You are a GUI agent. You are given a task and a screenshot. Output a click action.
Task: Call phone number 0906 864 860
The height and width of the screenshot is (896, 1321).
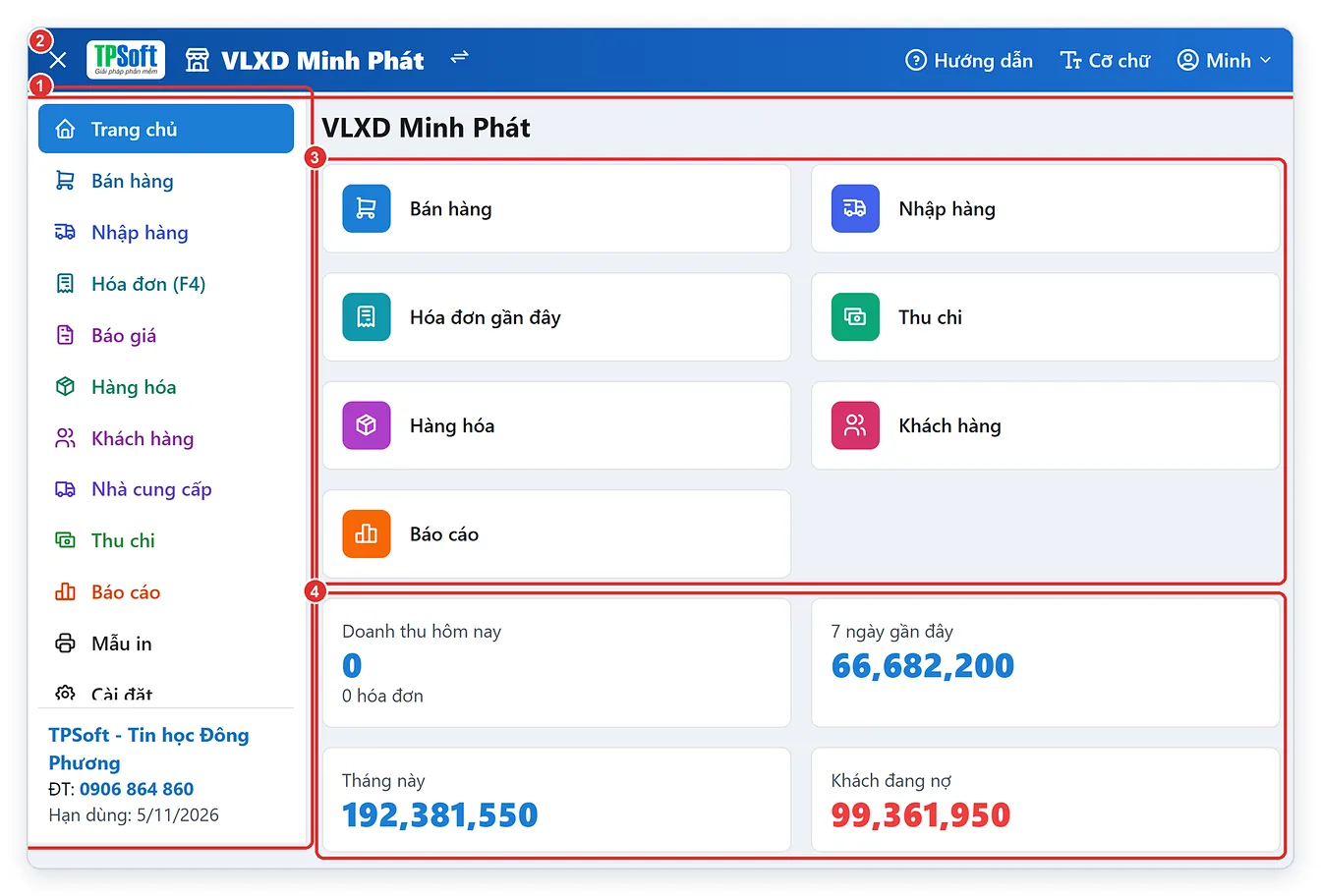[137, 789]
